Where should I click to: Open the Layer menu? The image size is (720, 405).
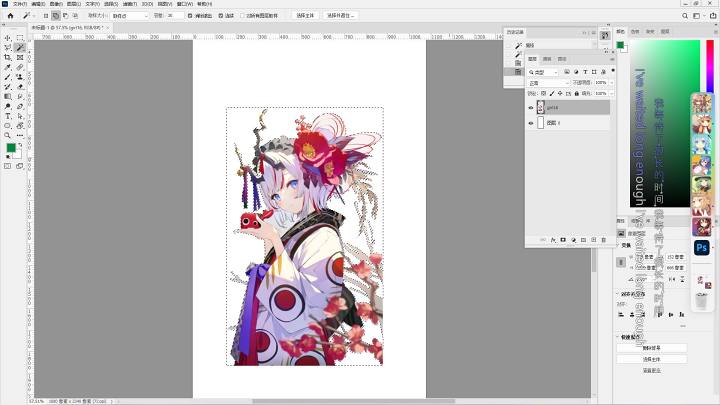coord(74,4)
